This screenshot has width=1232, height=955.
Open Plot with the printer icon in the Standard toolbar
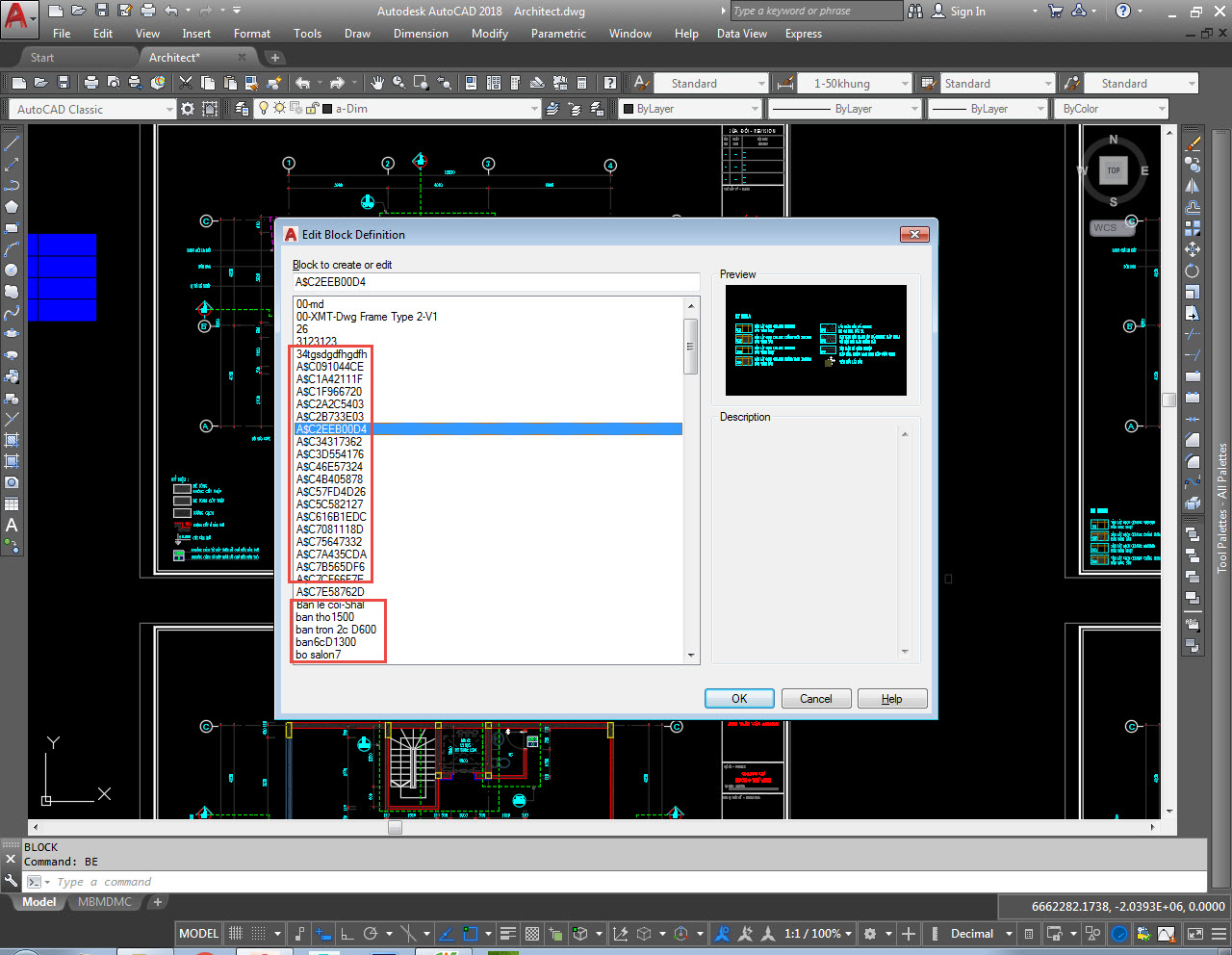[x=91, y=84]
